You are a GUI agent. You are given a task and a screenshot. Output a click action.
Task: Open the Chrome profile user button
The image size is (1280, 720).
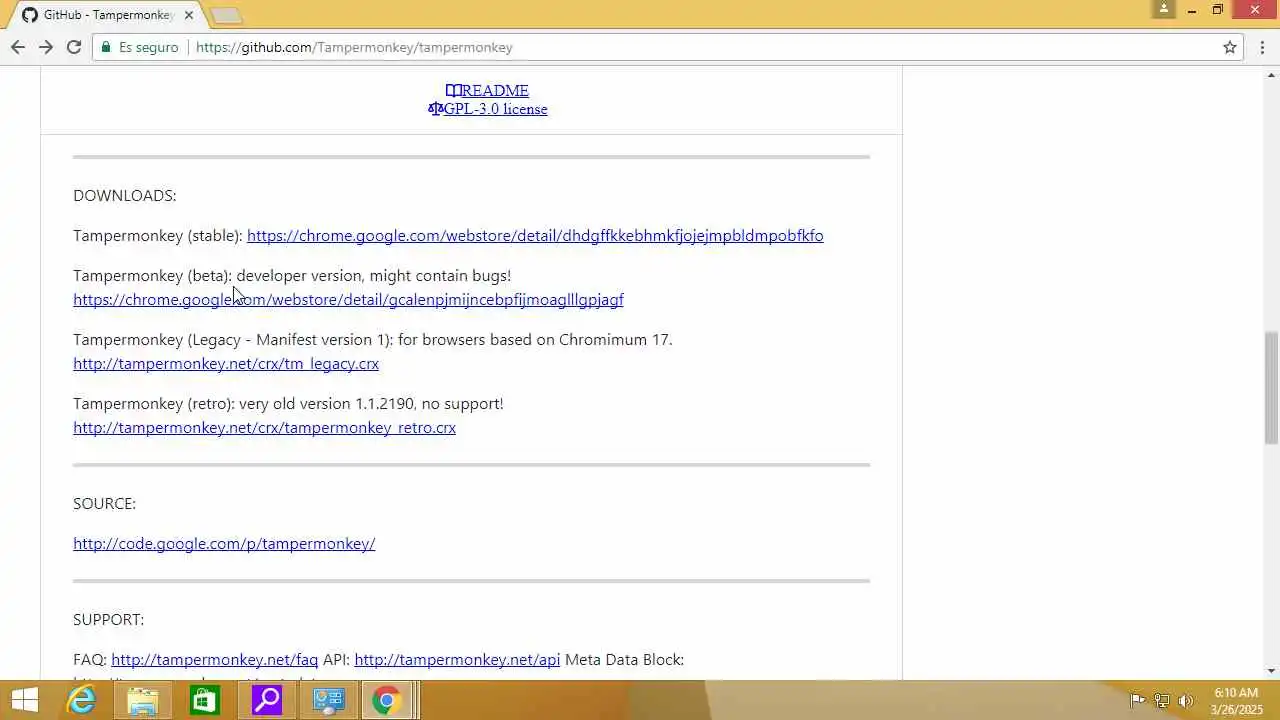click(x=1164, y=9)
